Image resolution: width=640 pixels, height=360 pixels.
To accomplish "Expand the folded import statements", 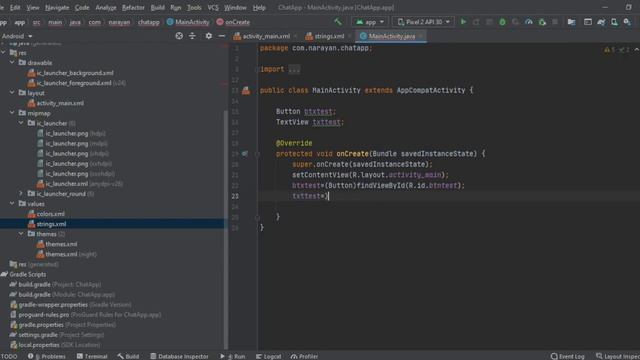I will tap(294, 69).
